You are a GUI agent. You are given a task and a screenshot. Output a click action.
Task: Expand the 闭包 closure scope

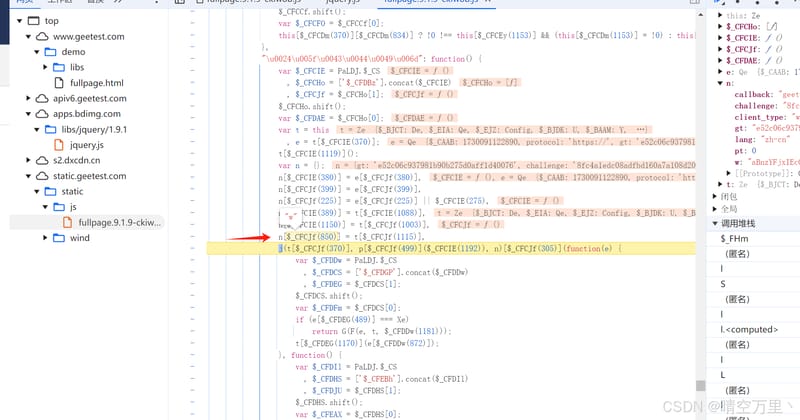(x=715, y=196)
